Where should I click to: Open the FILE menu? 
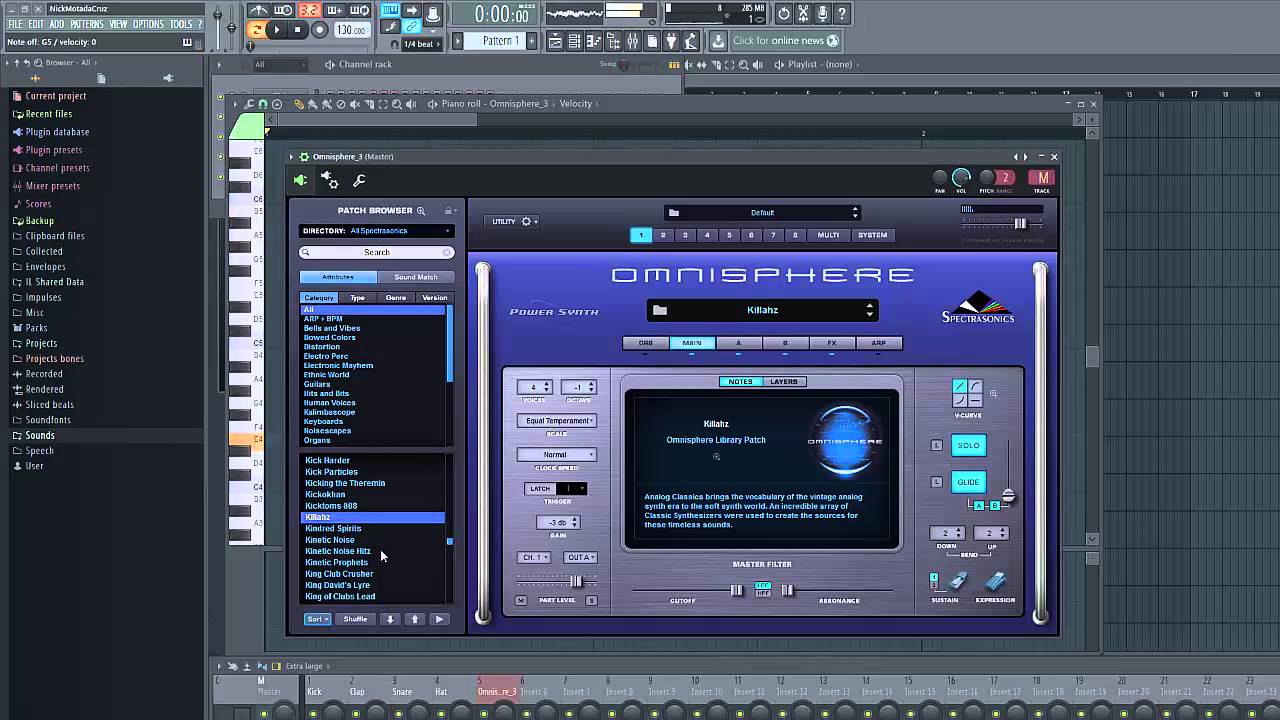pyautogui.click(x=16, y=24)
